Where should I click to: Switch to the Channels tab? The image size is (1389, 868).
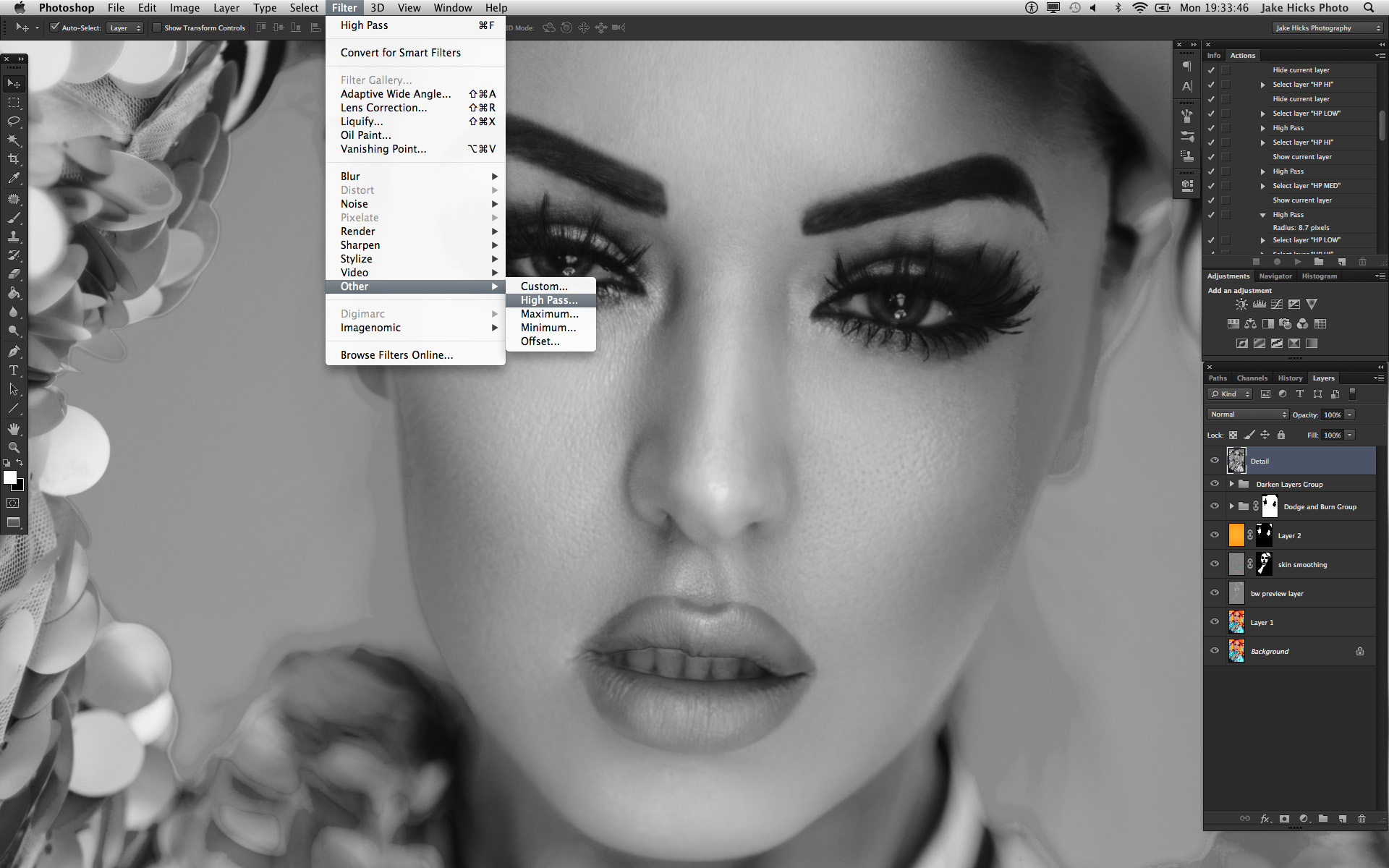(x=1252, y=378)
